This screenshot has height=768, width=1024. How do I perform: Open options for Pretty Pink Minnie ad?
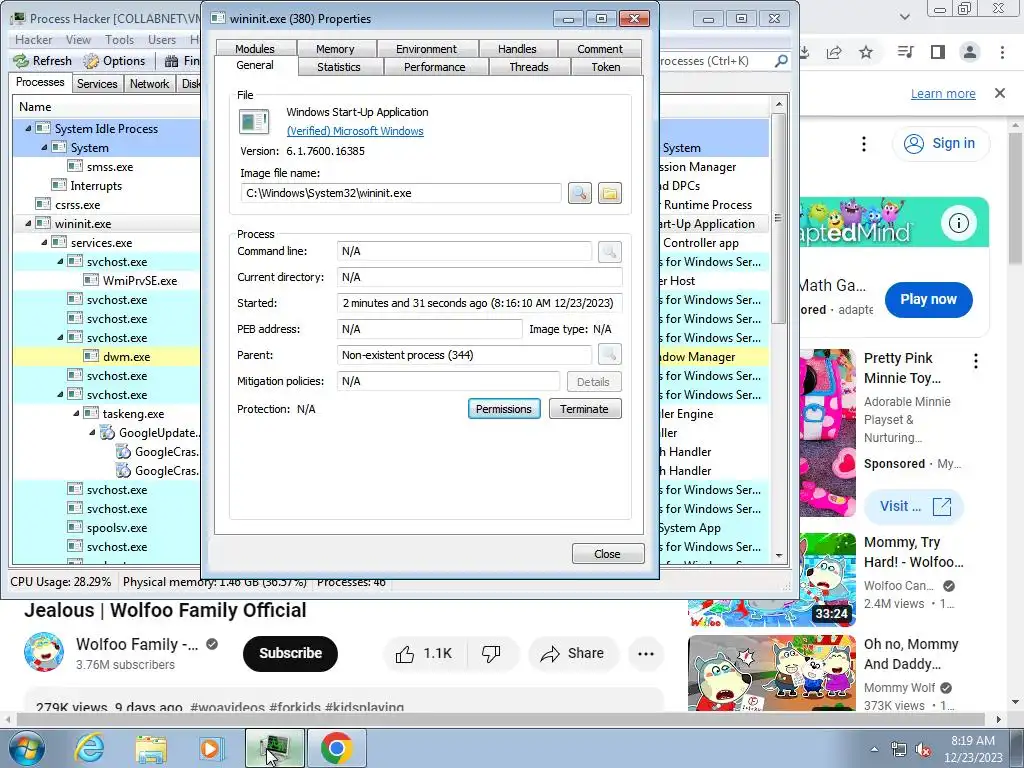pos(976,361)
